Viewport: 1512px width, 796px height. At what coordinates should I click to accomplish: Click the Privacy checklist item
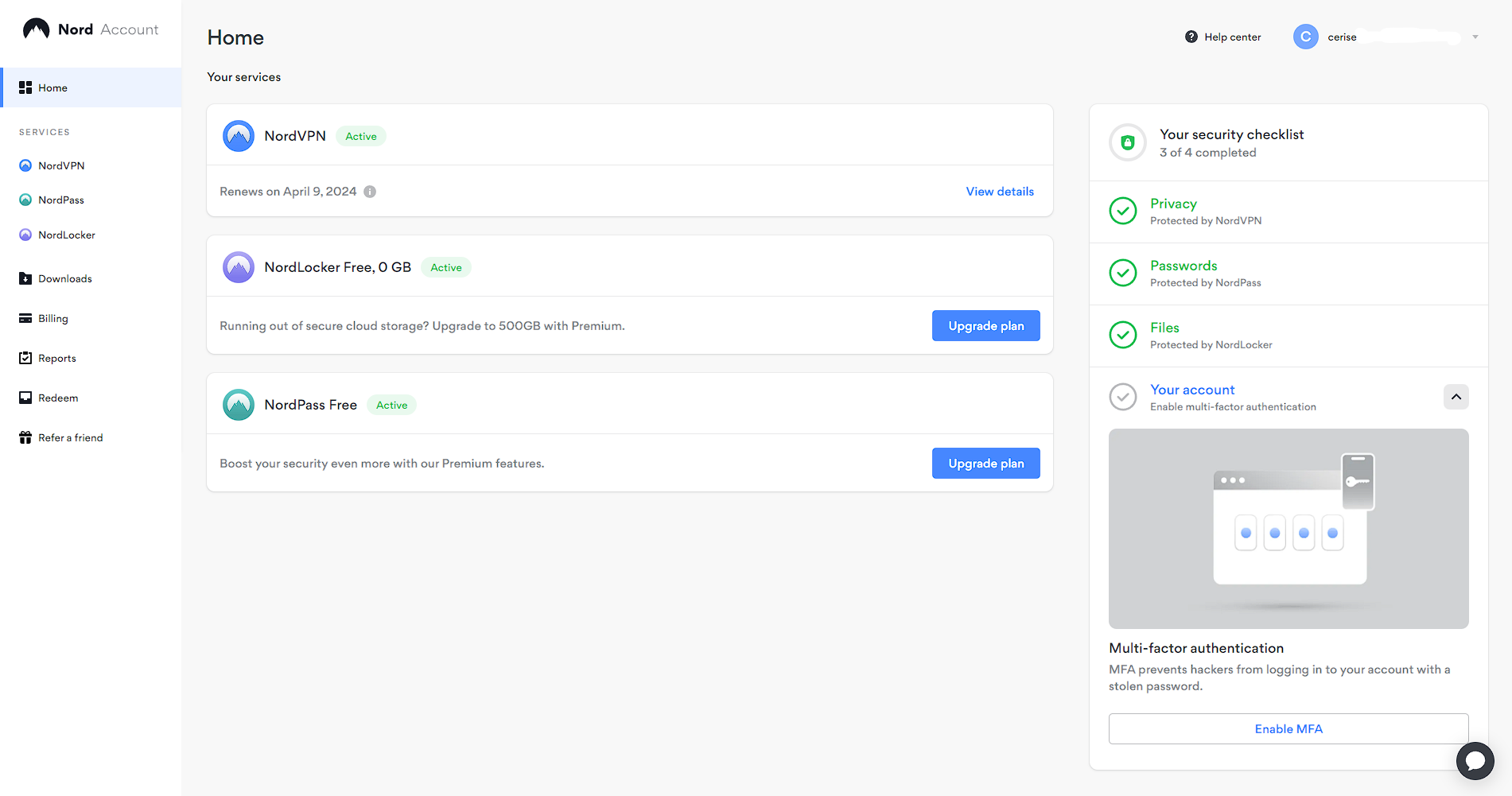(1289, 212)
